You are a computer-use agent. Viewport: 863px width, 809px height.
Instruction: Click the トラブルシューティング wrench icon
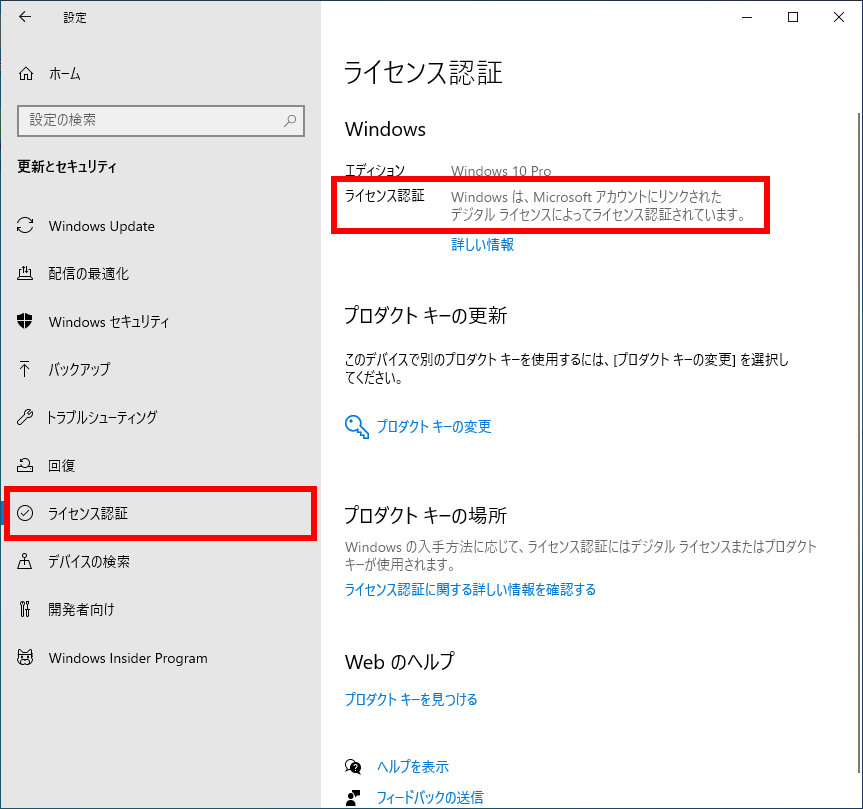click(25, 417)
